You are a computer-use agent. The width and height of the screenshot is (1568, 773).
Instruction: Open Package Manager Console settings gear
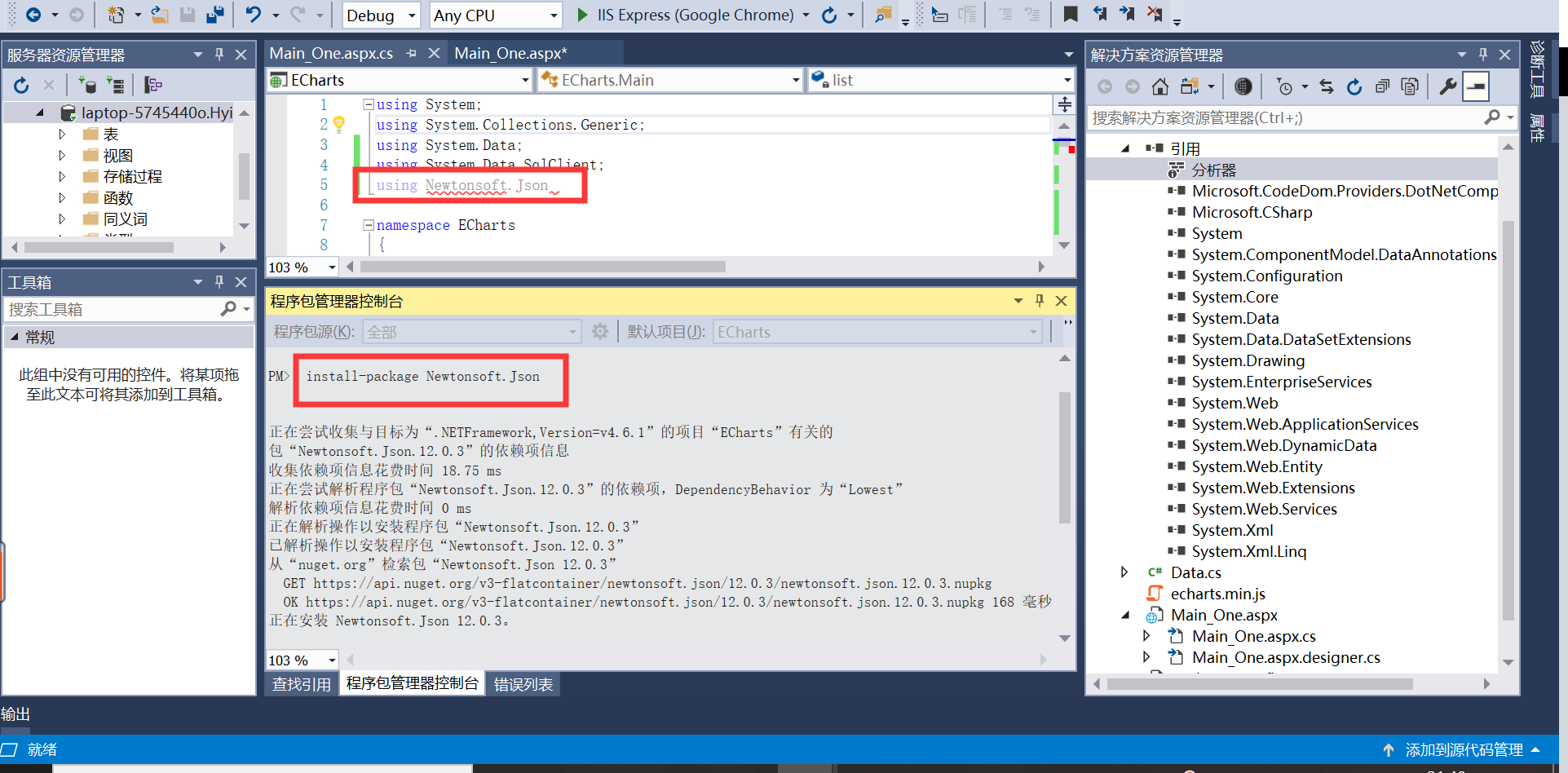(x=599, y=331)
